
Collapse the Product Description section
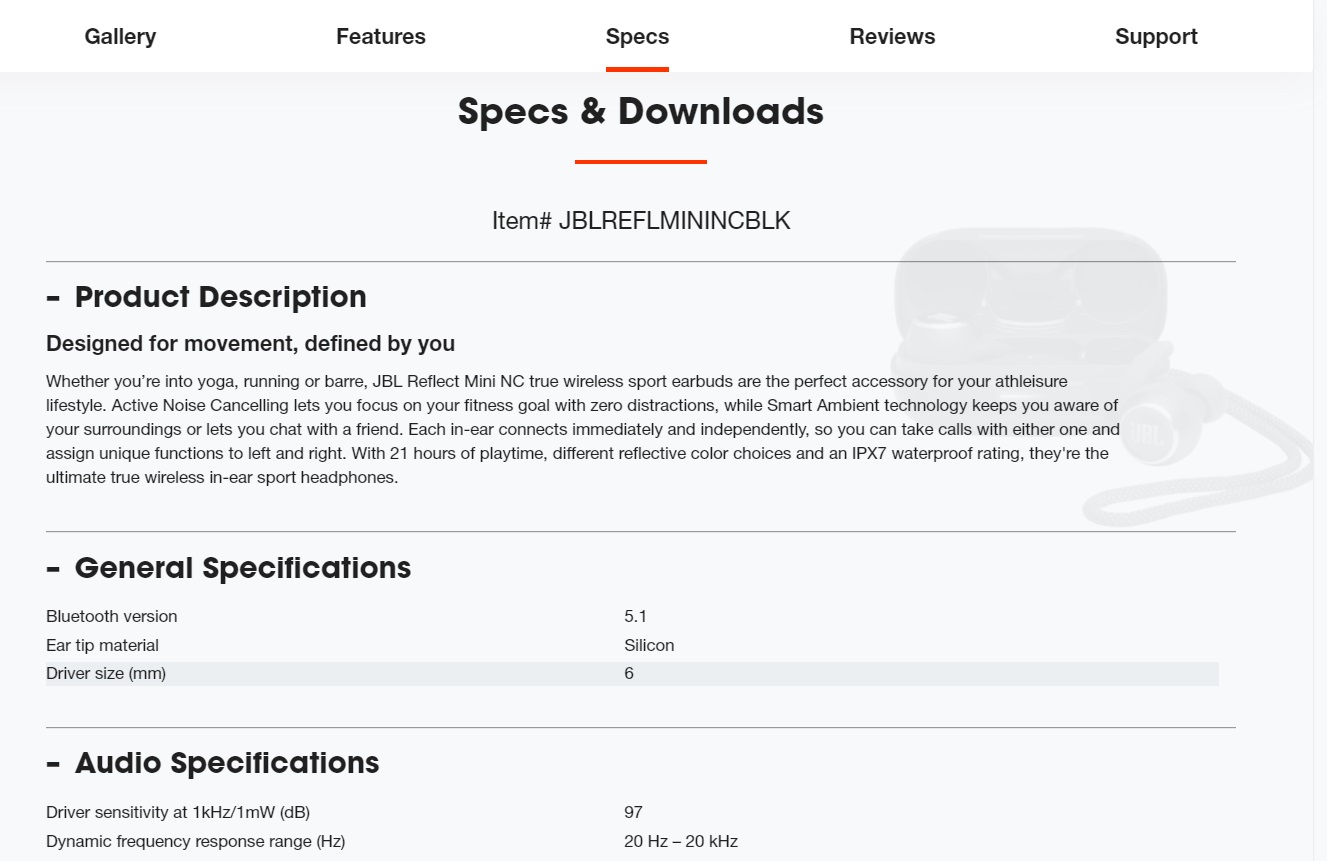206,297
